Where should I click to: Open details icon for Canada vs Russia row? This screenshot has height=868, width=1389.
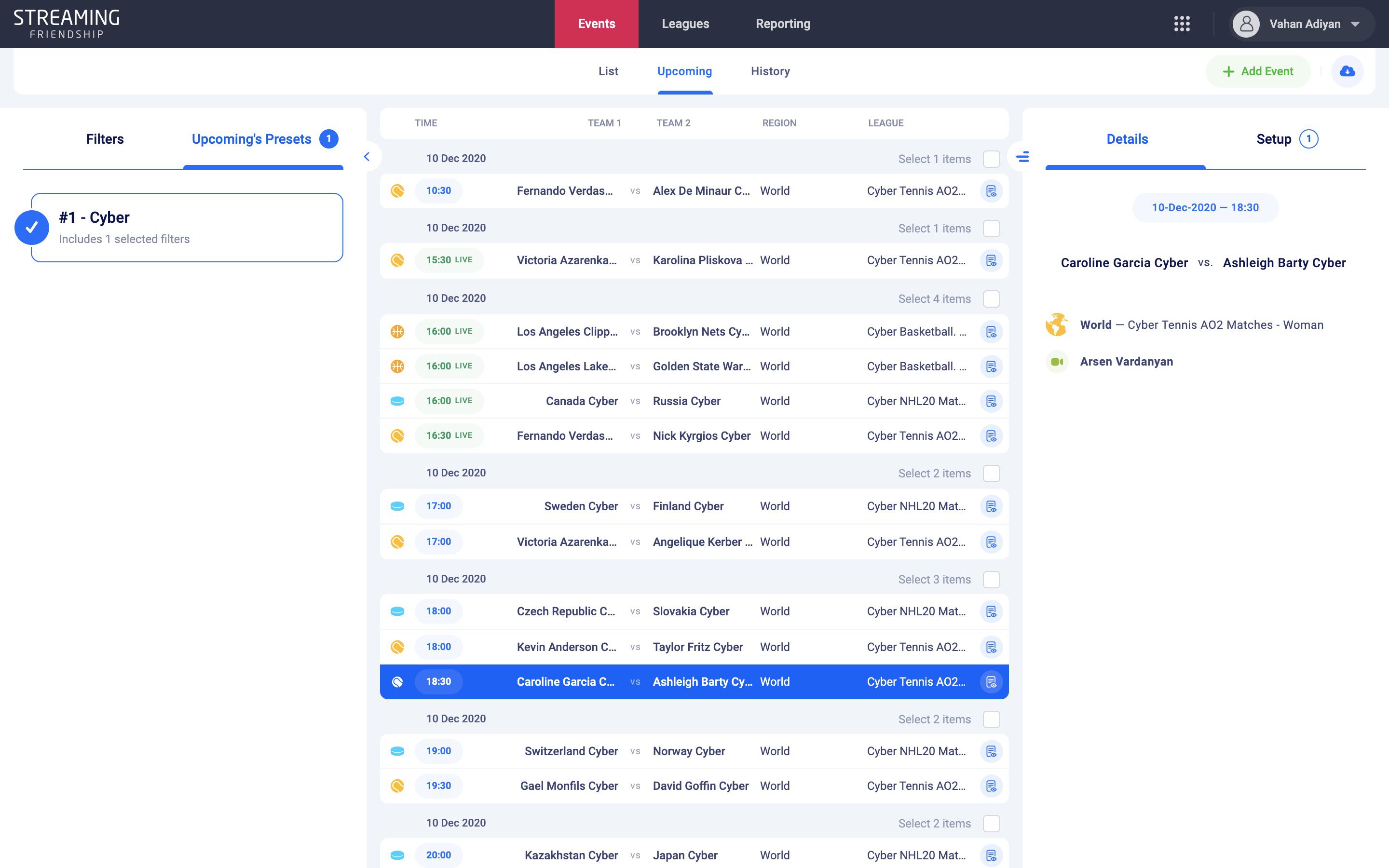point(991,401)
